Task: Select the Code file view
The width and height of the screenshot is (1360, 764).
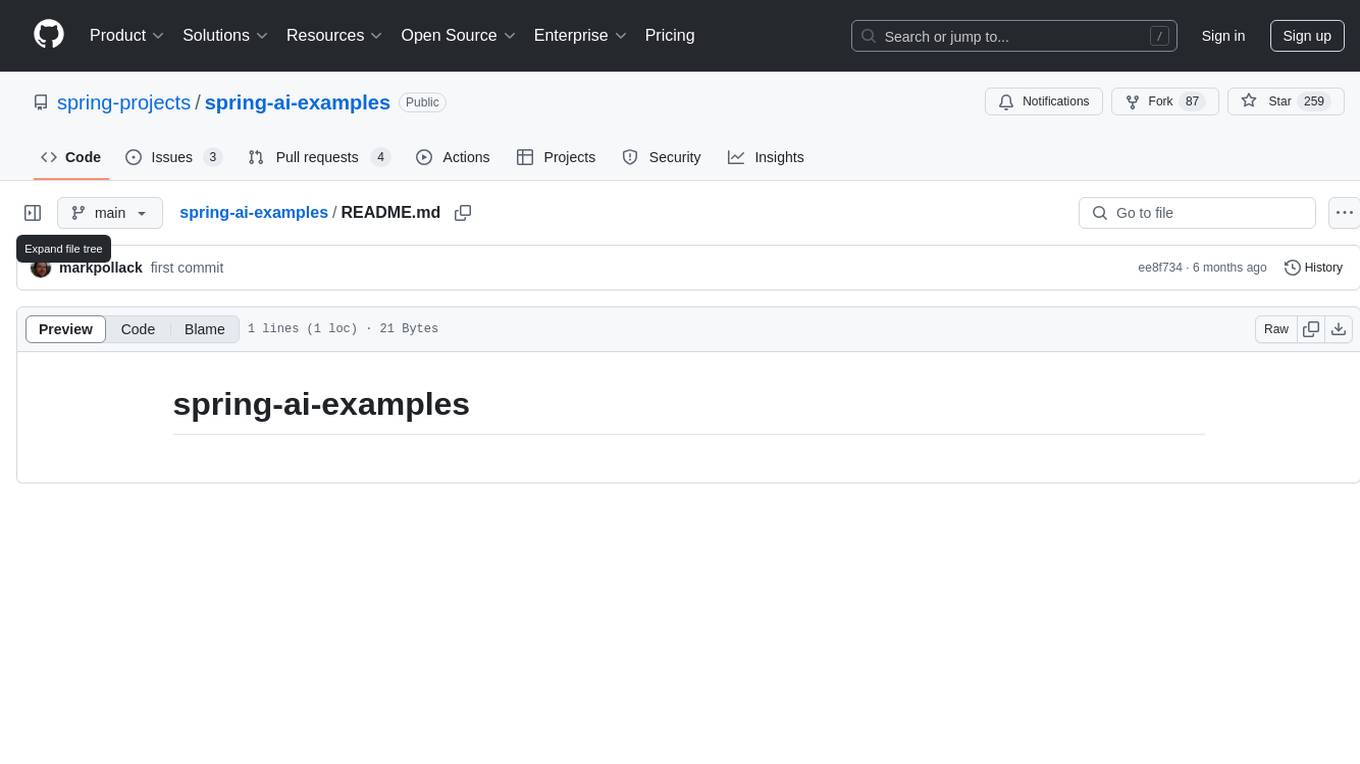Action: click(138, 329)
